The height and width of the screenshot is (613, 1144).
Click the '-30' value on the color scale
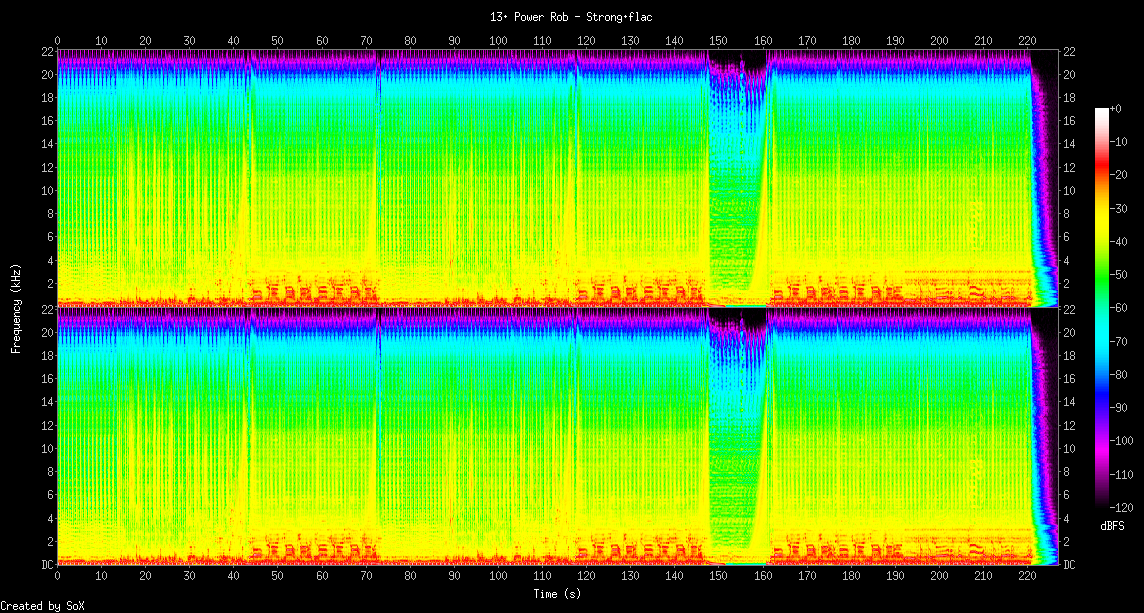(1121, 210)
